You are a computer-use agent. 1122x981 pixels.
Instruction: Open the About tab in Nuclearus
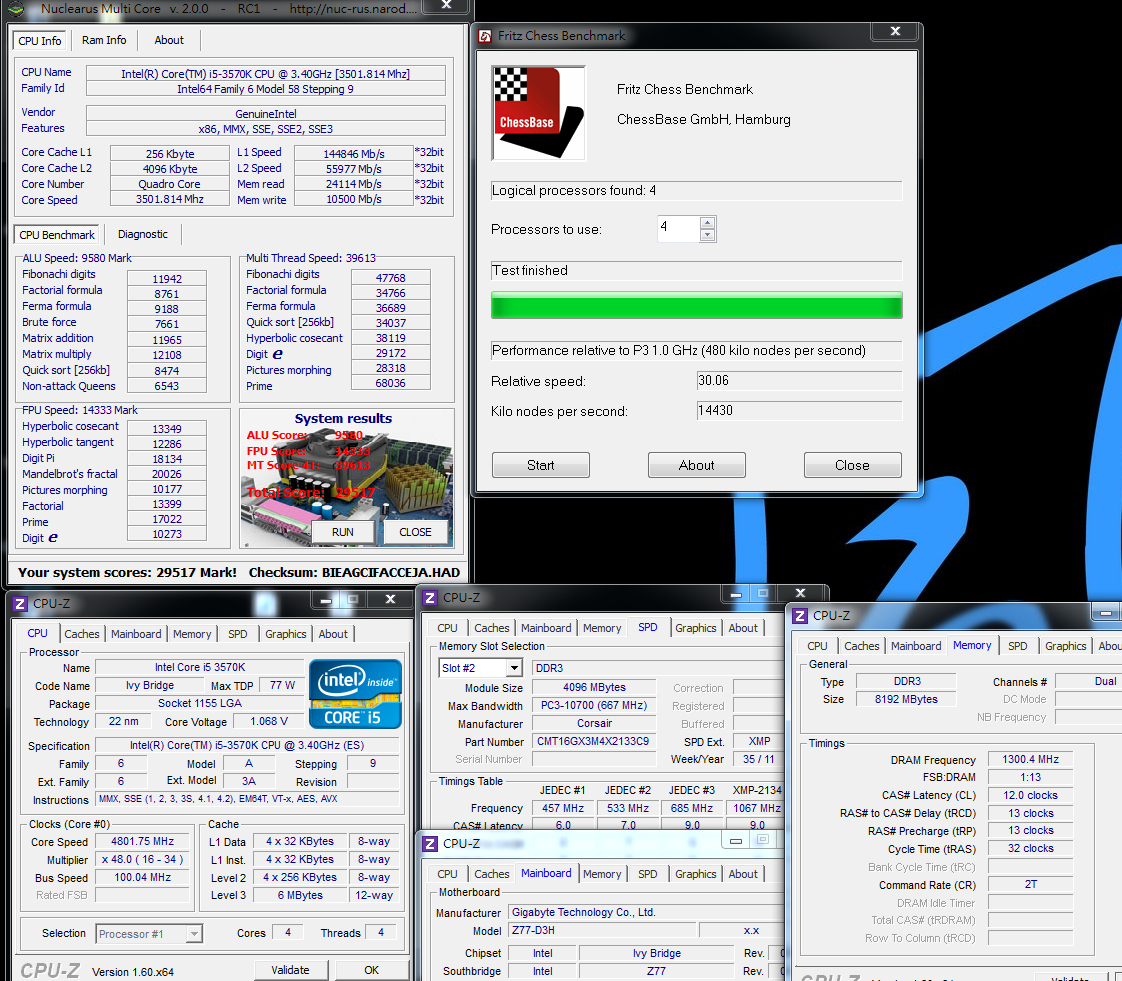tap(169, 40)
